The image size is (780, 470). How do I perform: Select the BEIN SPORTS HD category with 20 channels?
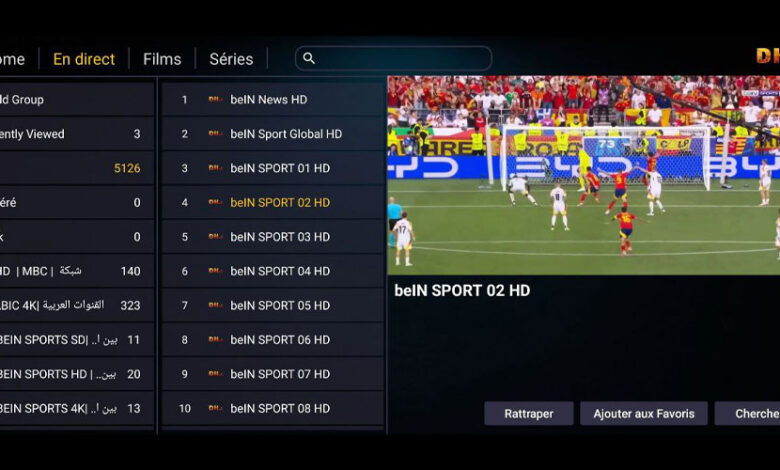76,374
